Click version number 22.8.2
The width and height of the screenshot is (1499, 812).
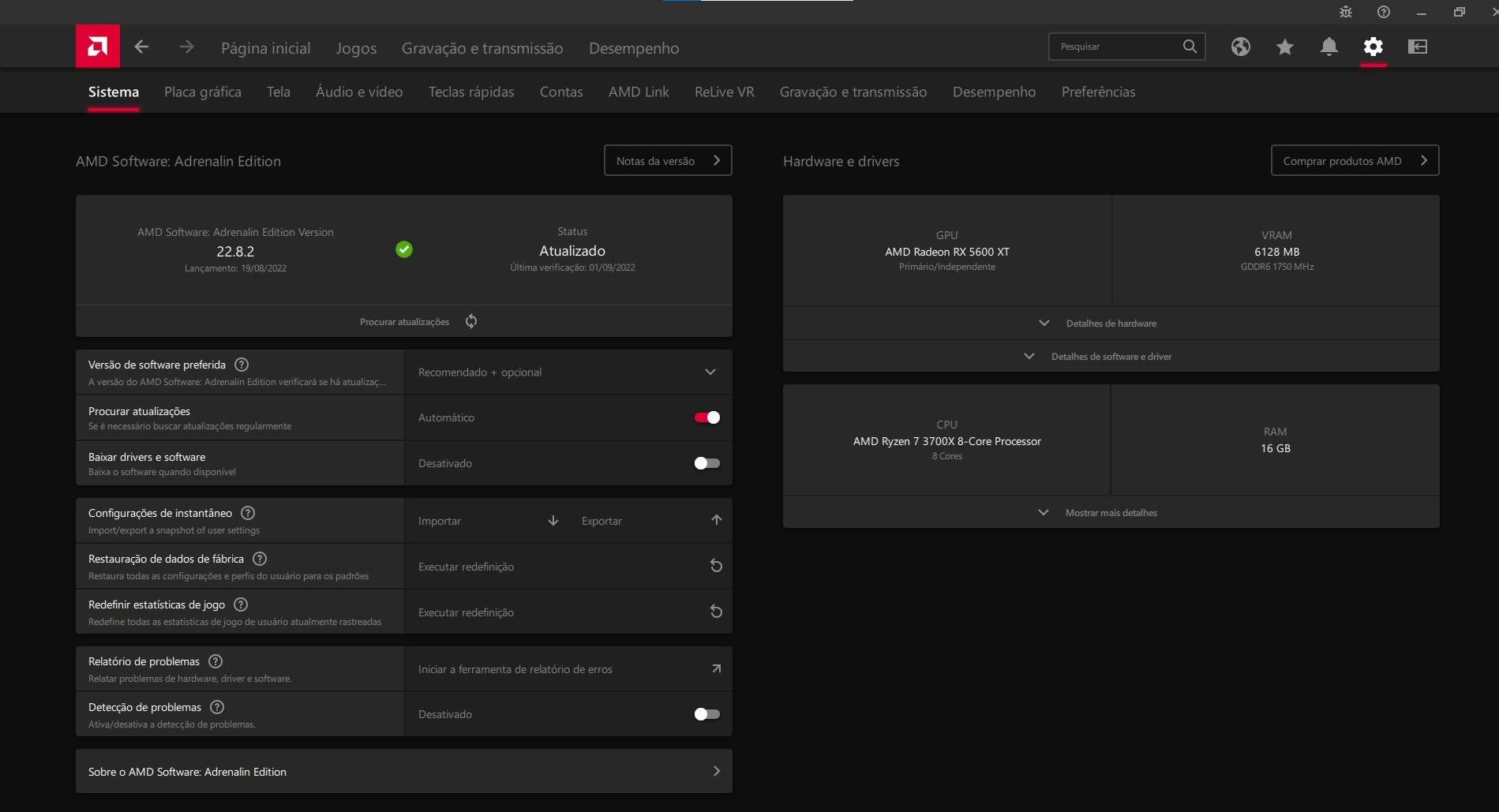pyautogui.click(x=235, y=252)
